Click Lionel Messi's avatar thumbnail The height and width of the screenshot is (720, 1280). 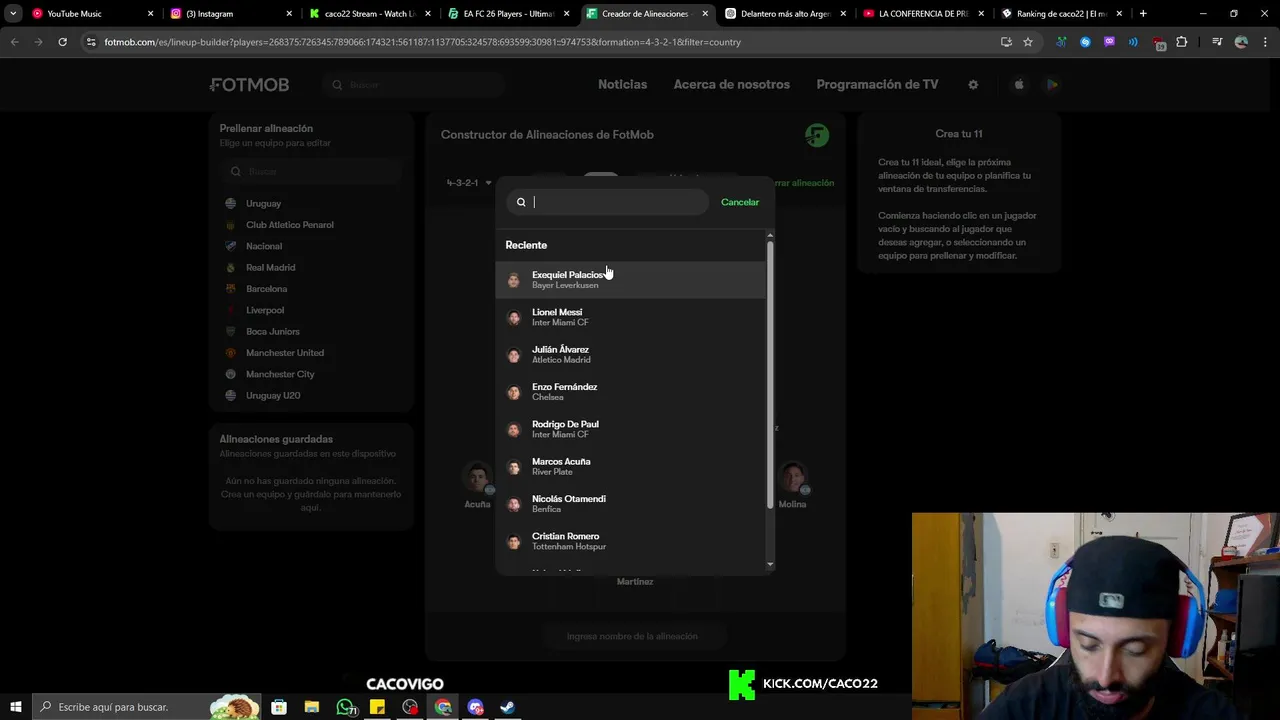point(514,318)
